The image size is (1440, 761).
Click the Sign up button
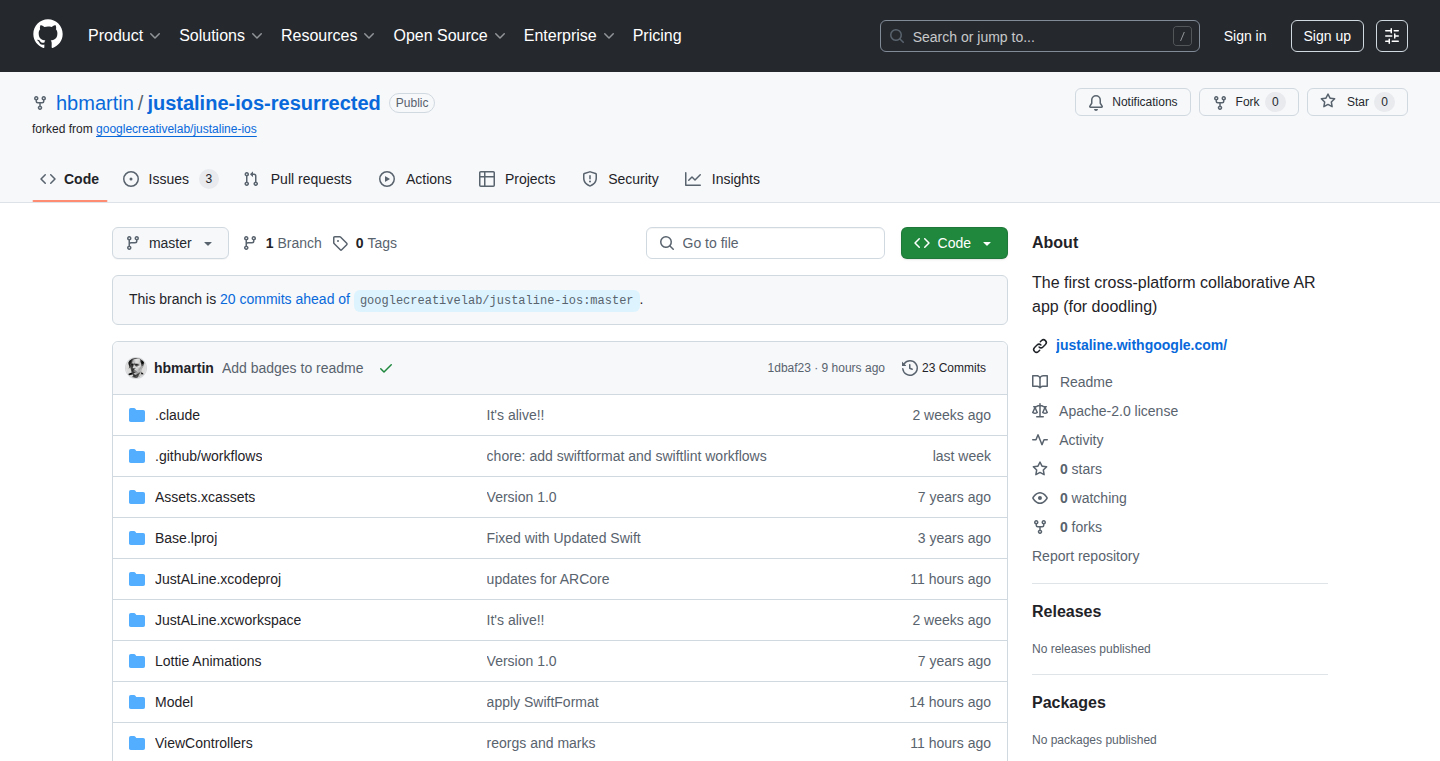click(1327, 36)
